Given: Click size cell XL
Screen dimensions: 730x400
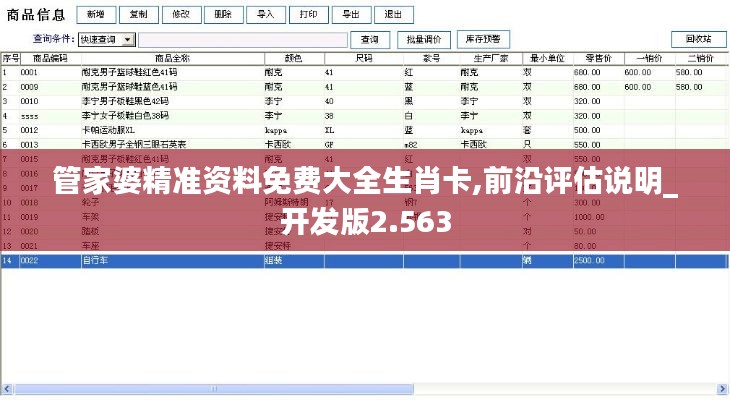Looking at the screenshot, I should tap(330, 130).
